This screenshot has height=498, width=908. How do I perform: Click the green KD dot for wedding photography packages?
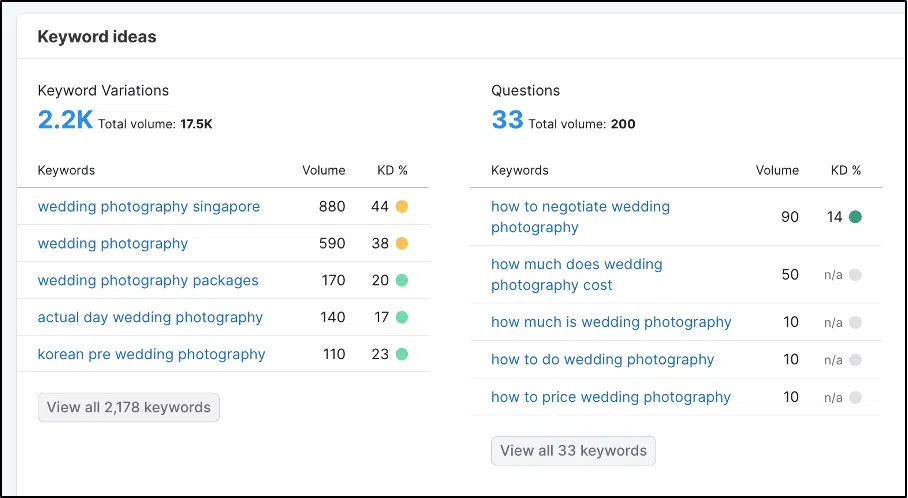(x=402, y=280)
